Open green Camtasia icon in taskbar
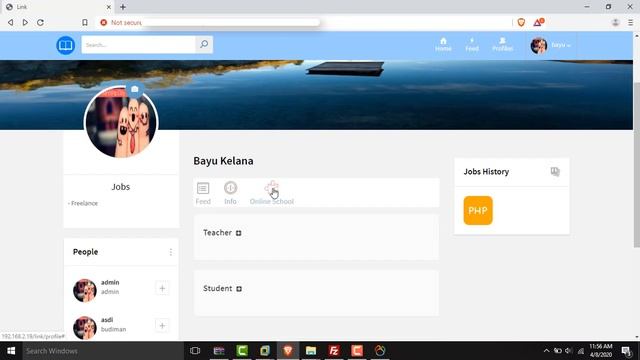 pos(242,351)
